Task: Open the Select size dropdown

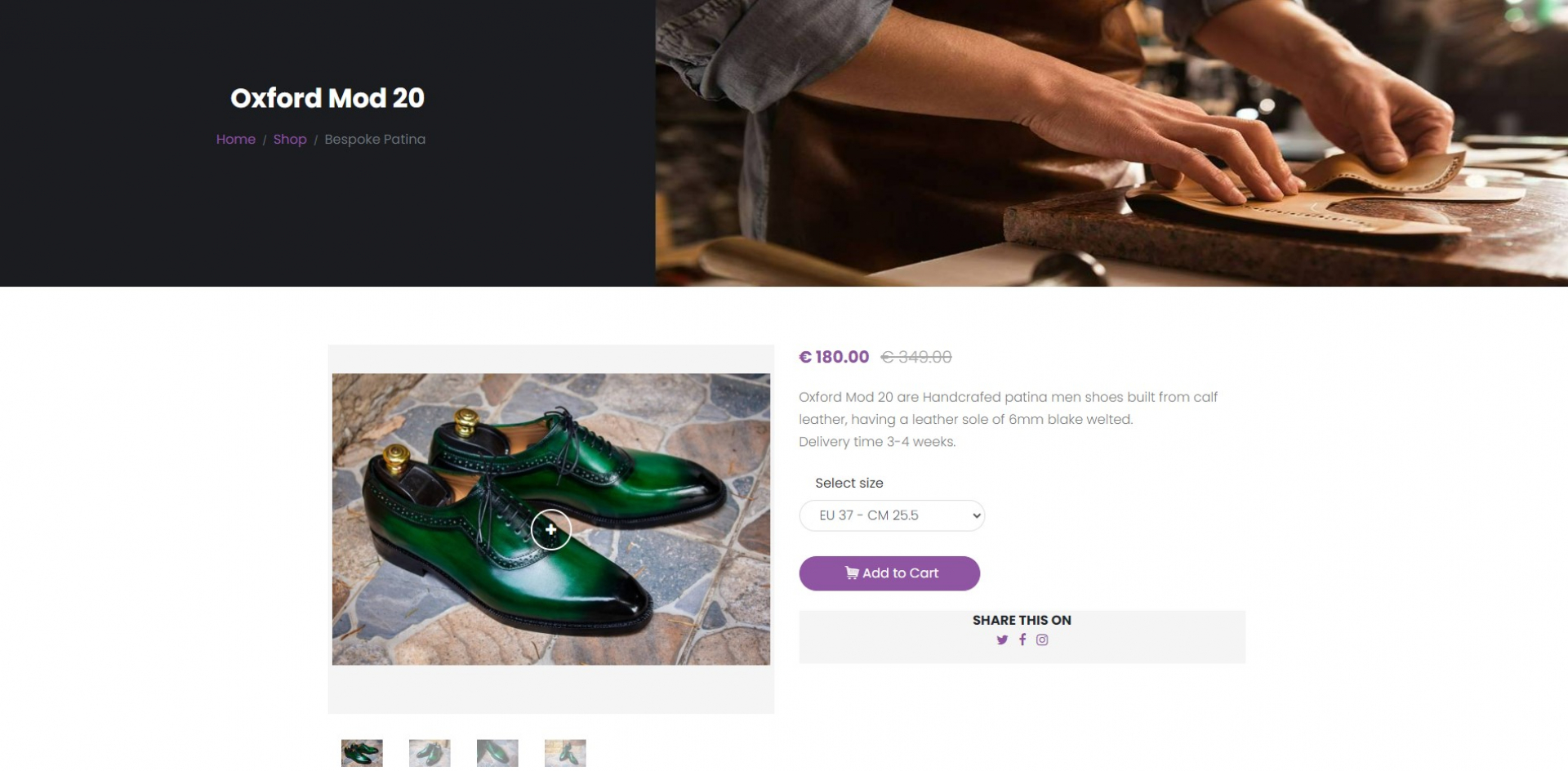Action: 892,515
